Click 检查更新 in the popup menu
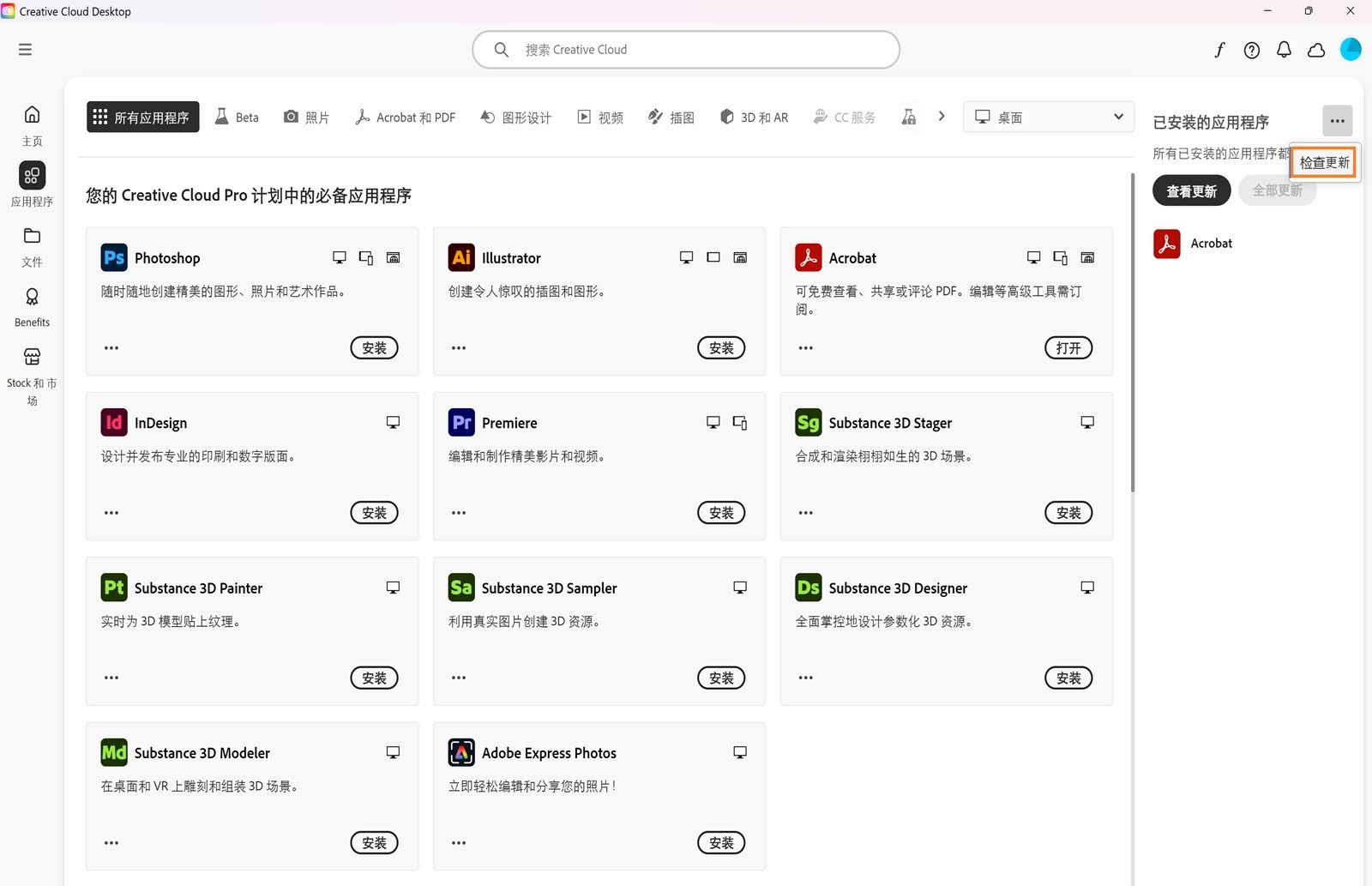This screenshot has width=1372, height=886. (x=1323, y=161)
